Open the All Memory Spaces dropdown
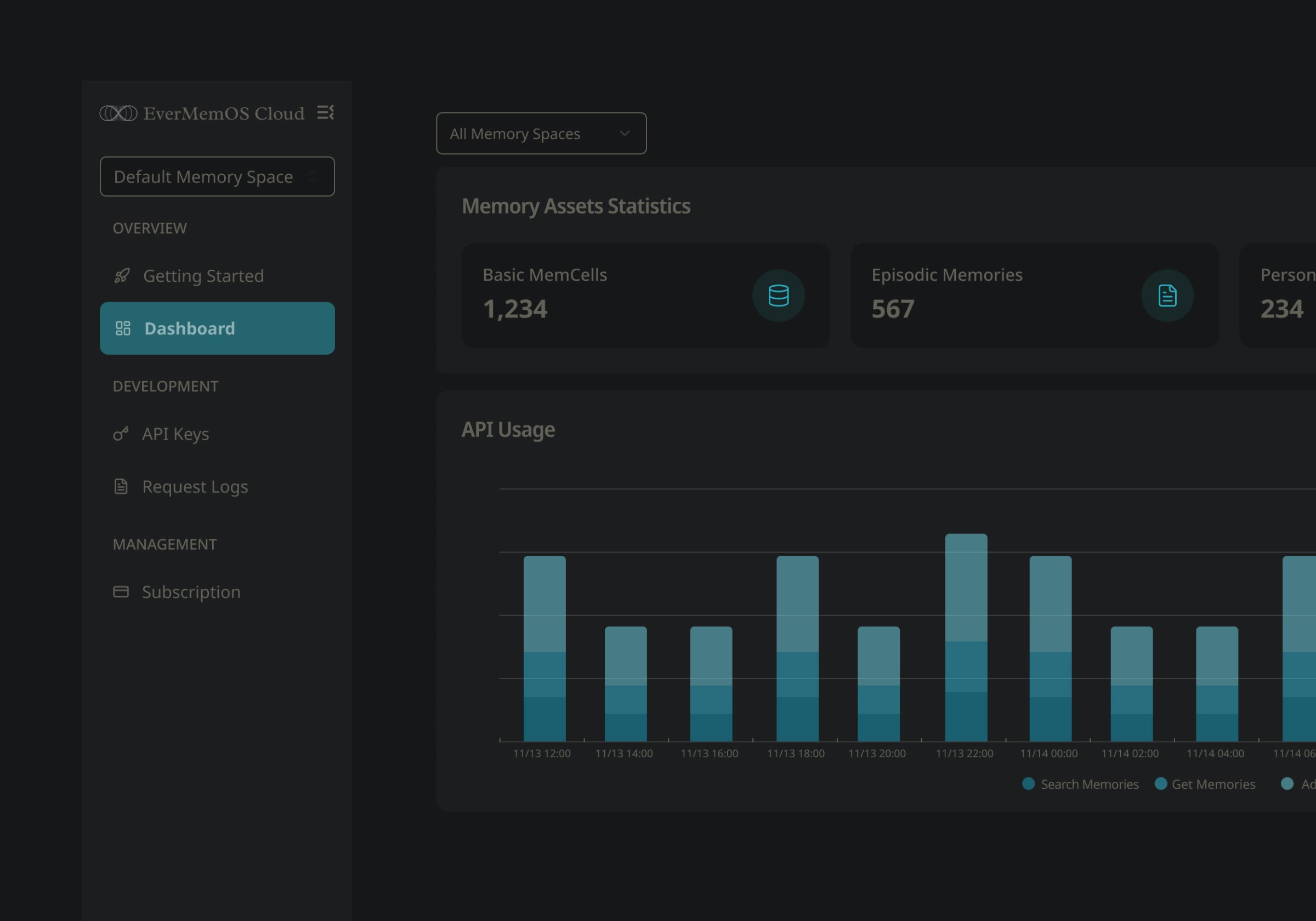The width and height of the screenshot is (1316, 921). coord(541,133)
